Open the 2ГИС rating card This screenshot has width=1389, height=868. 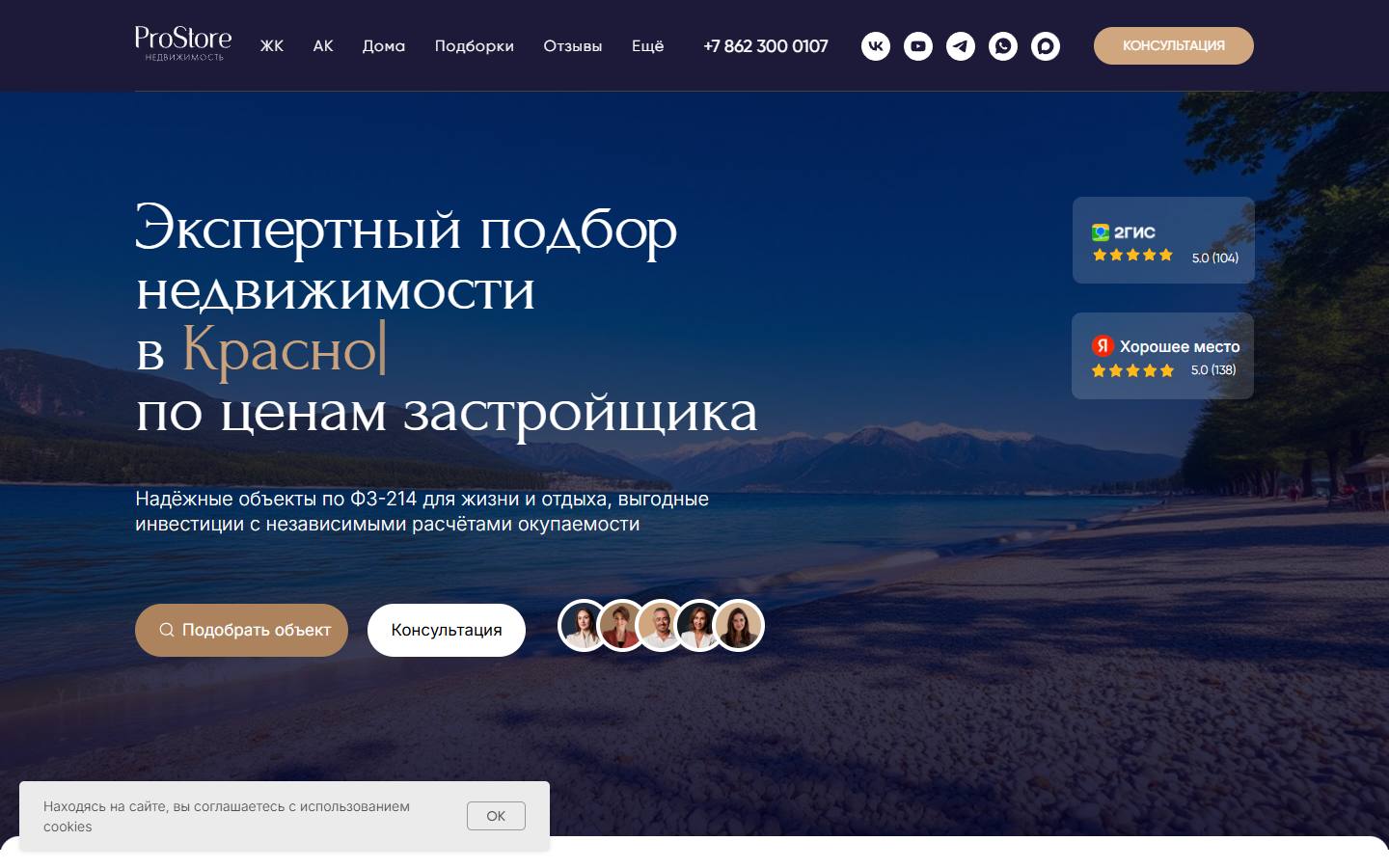1163,240
